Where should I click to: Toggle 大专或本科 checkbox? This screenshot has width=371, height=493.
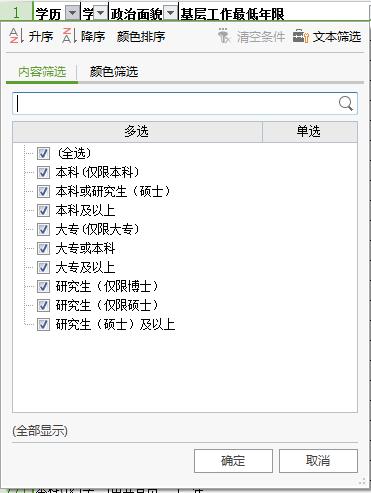tap(43, 248)
